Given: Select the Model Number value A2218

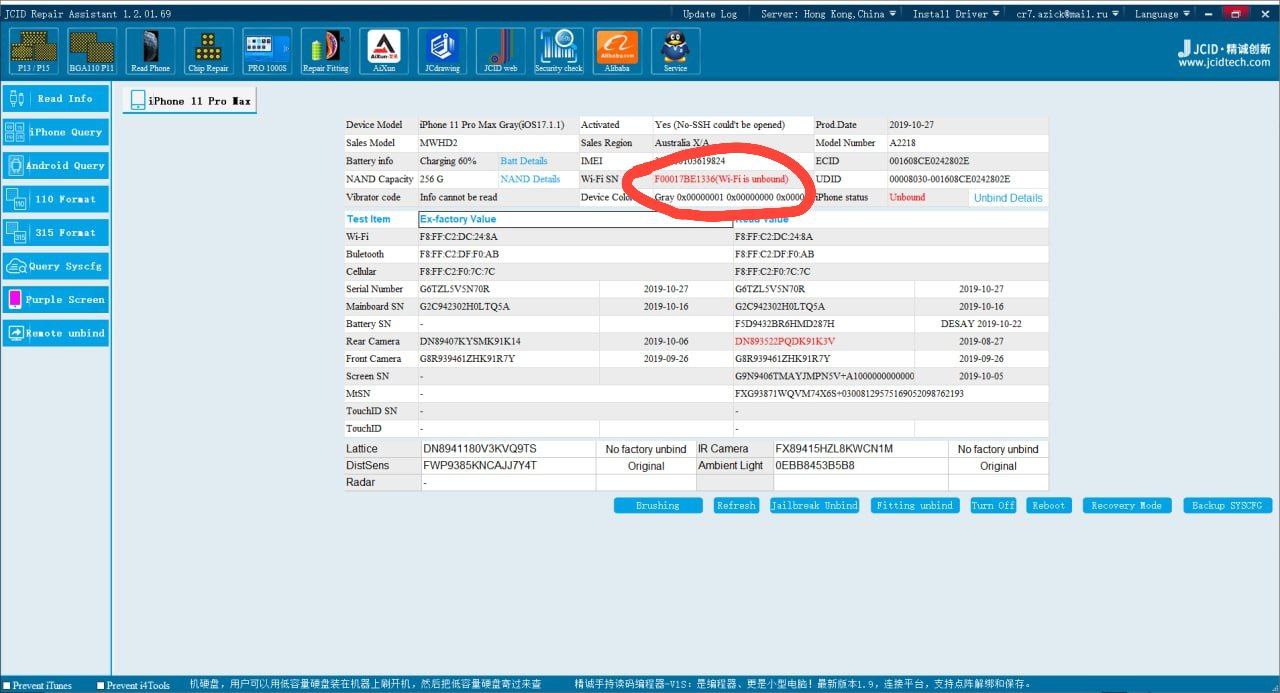Looking at the screenshot, I should [902, 143].
